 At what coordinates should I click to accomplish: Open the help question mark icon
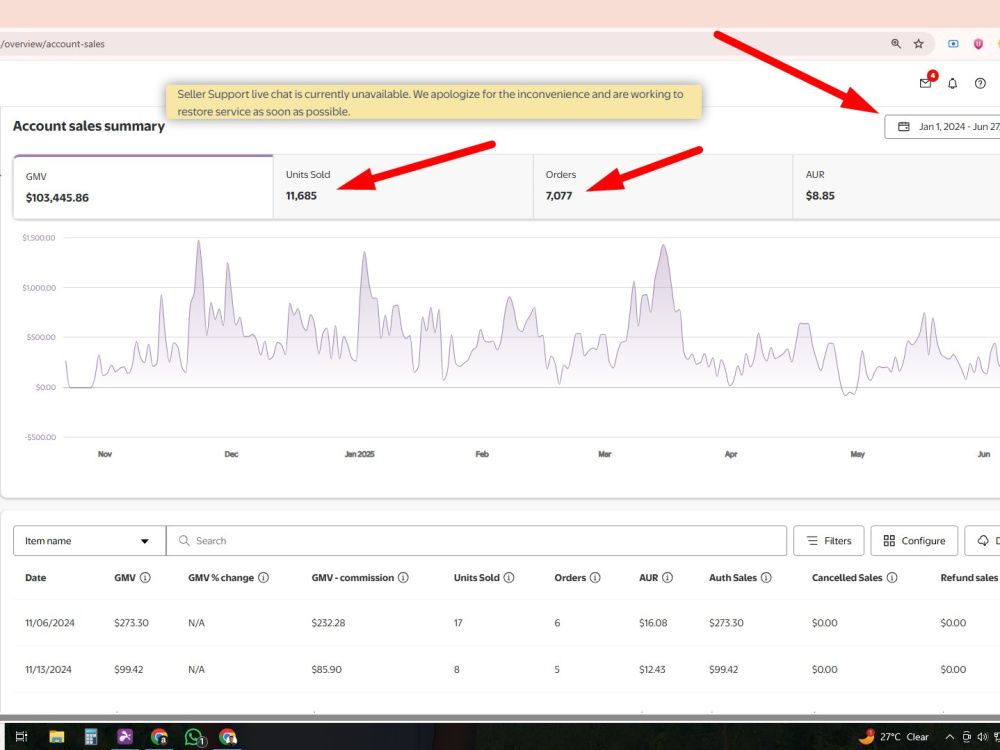pos(980,84)
